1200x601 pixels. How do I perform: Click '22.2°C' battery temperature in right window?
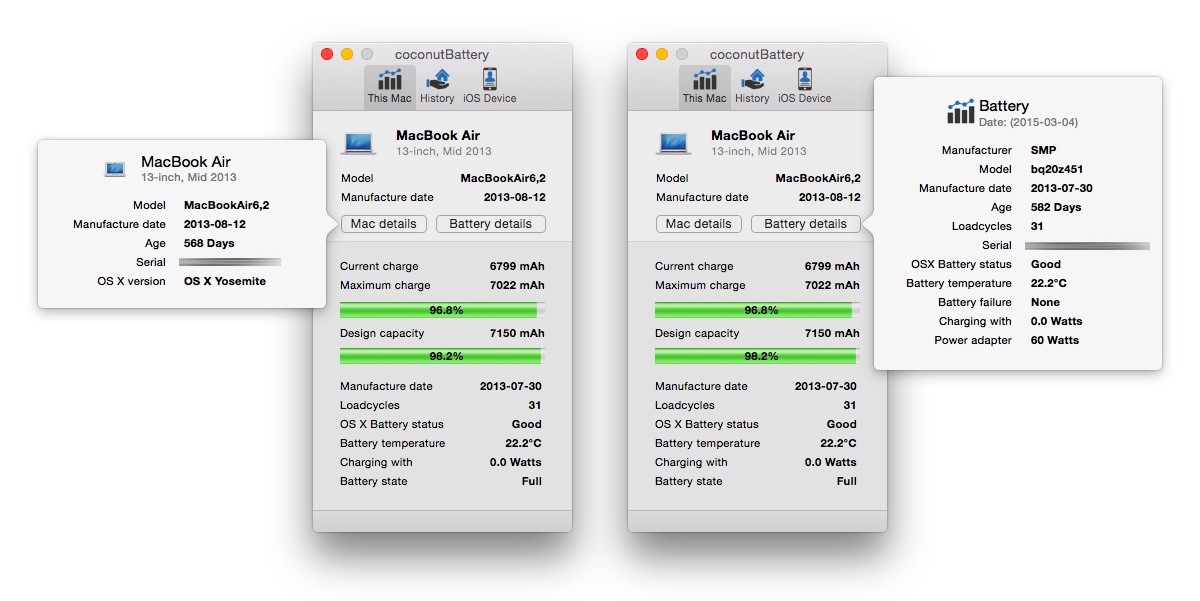click(839, 443)
